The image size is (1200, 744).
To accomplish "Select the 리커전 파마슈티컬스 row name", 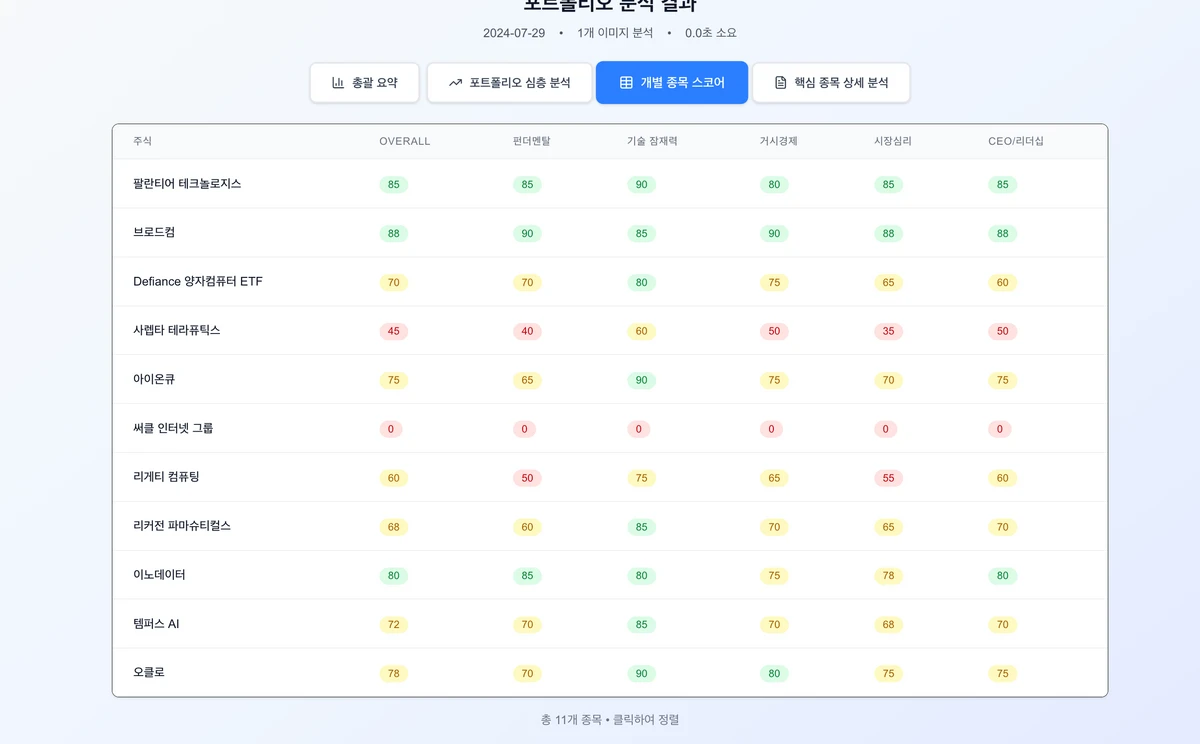I will pyautogui.click(x=182, y=526).
